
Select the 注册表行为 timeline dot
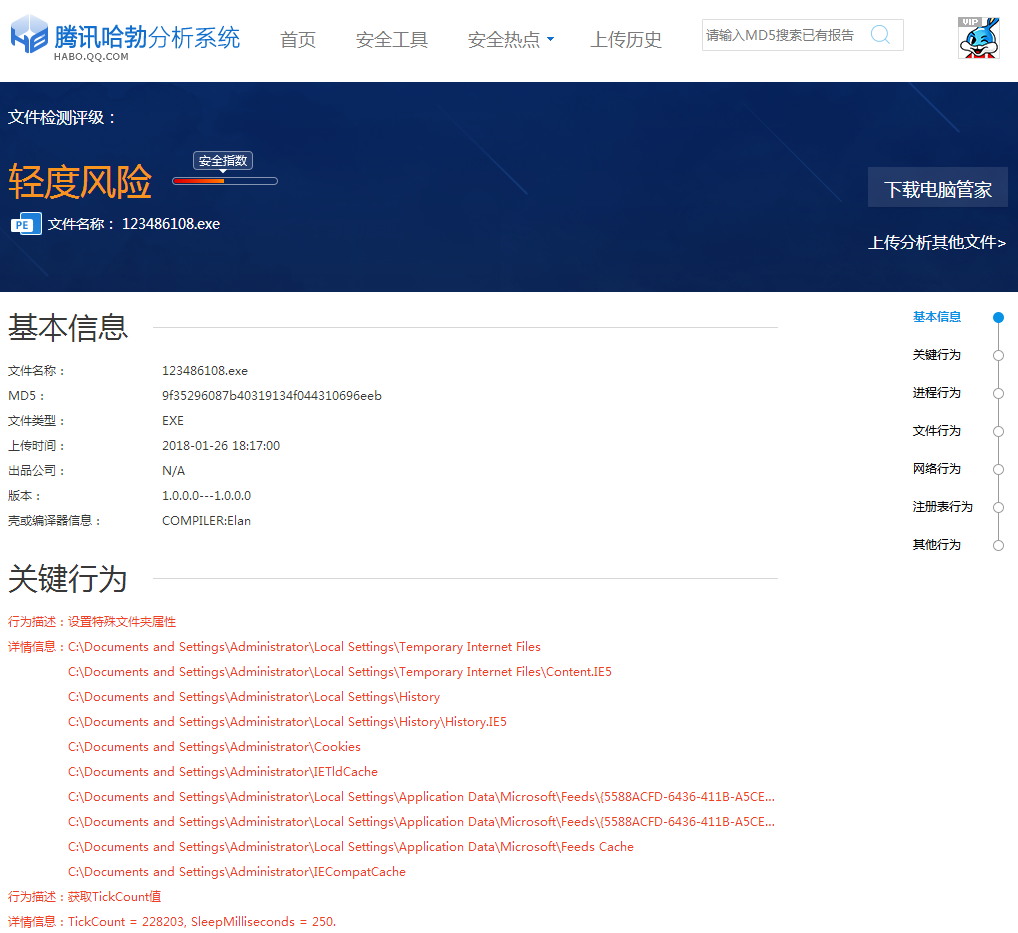click(999, 507)
